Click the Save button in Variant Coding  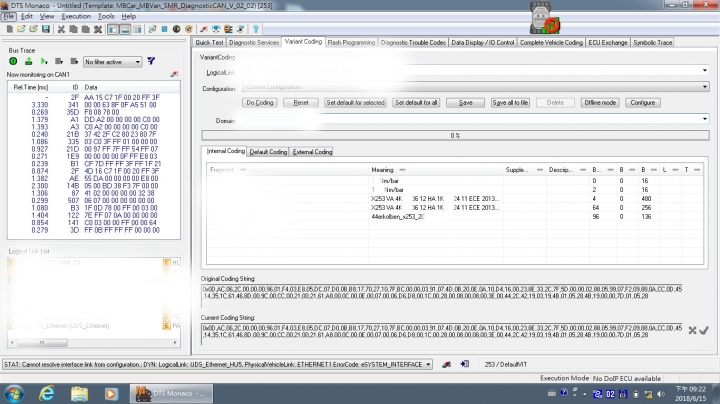(x=465, y=102)
